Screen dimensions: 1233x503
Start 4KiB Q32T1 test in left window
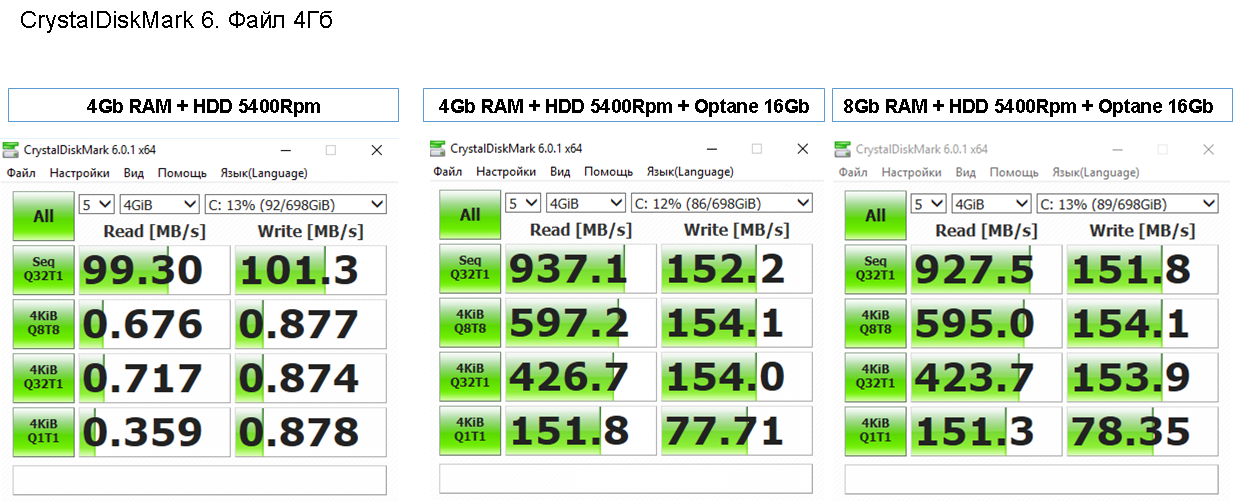(x=44, y=378)
